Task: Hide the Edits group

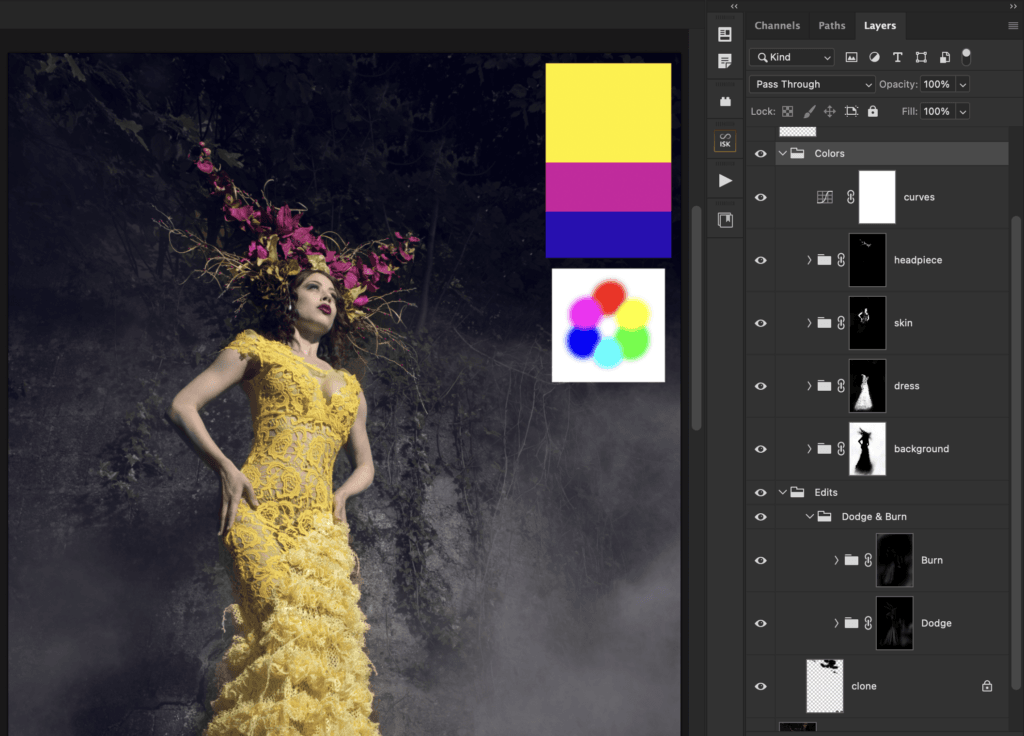Action: [761, 492]
